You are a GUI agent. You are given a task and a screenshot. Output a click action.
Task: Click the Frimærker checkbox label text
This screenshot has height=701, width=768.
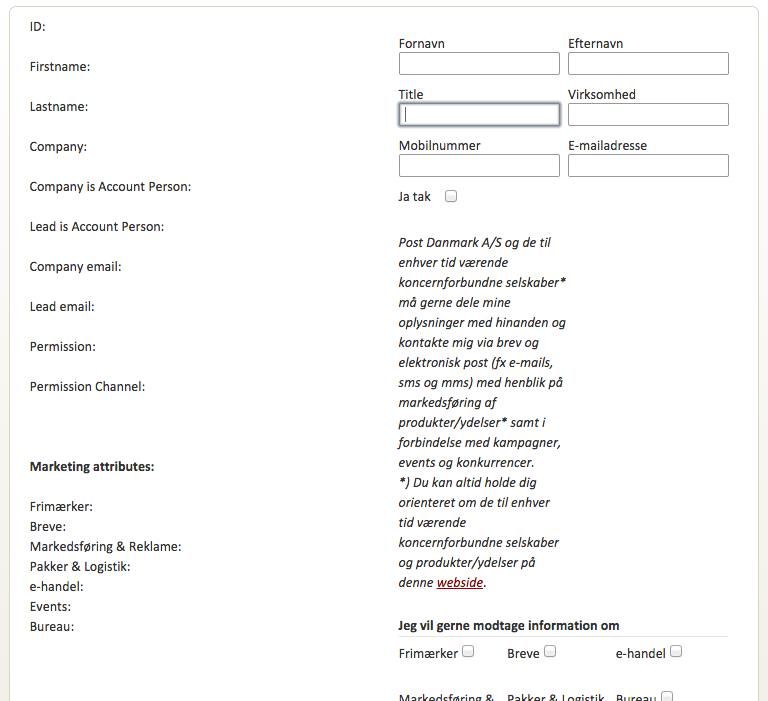428,653
